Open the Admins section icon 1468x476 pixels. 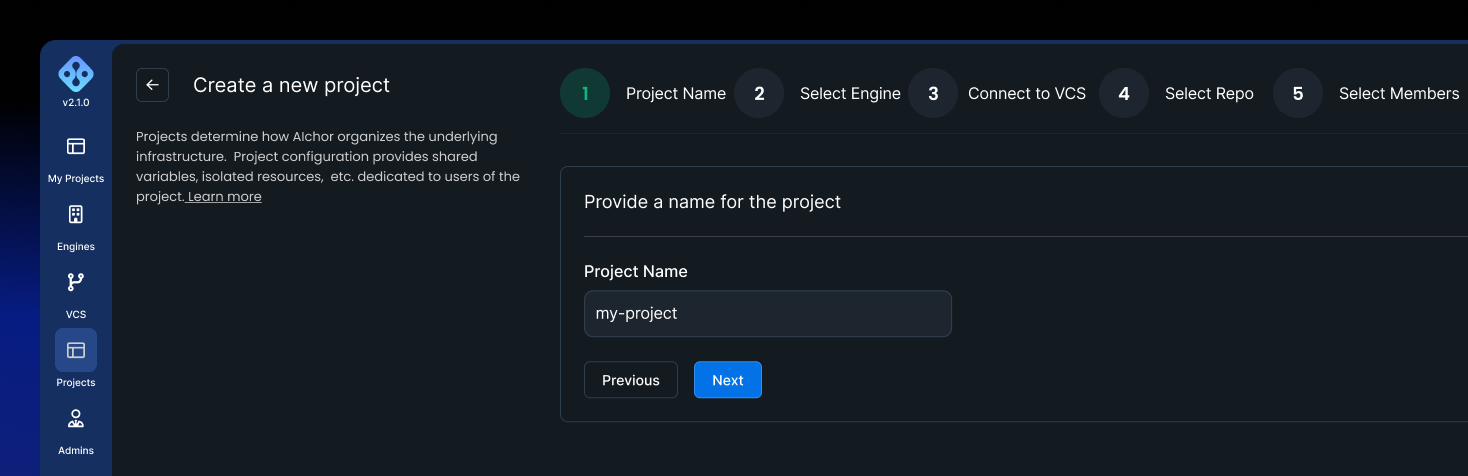[76, 418]
